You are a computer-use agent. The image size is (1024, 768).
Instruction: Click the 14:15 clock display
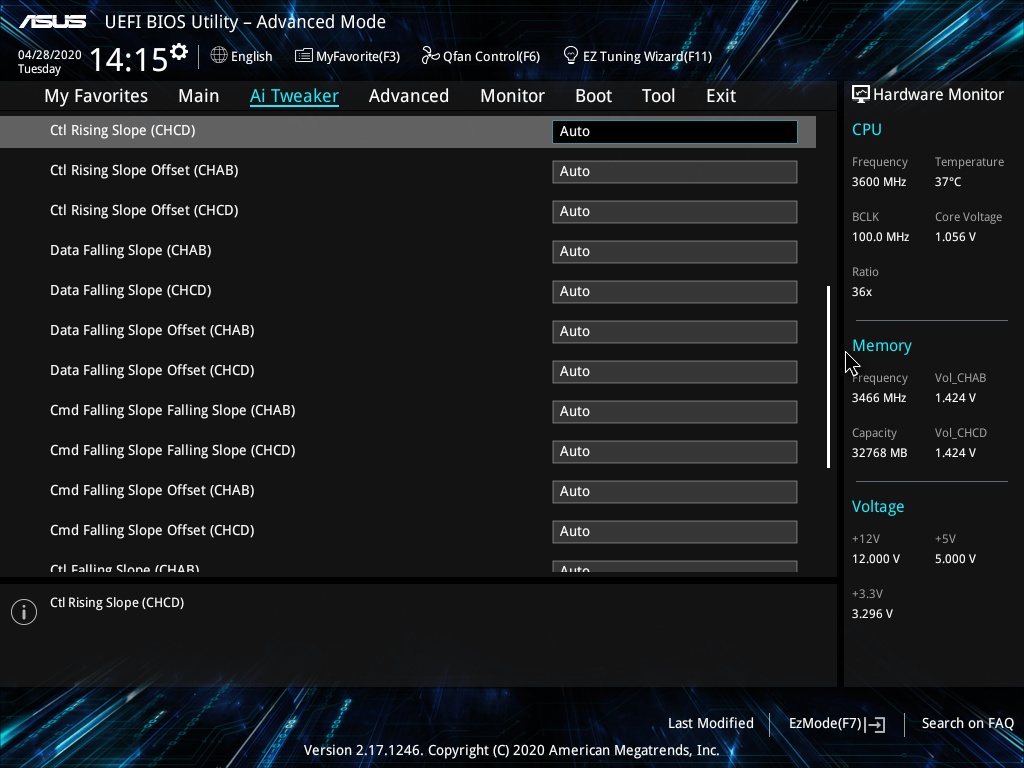(129, 59)
